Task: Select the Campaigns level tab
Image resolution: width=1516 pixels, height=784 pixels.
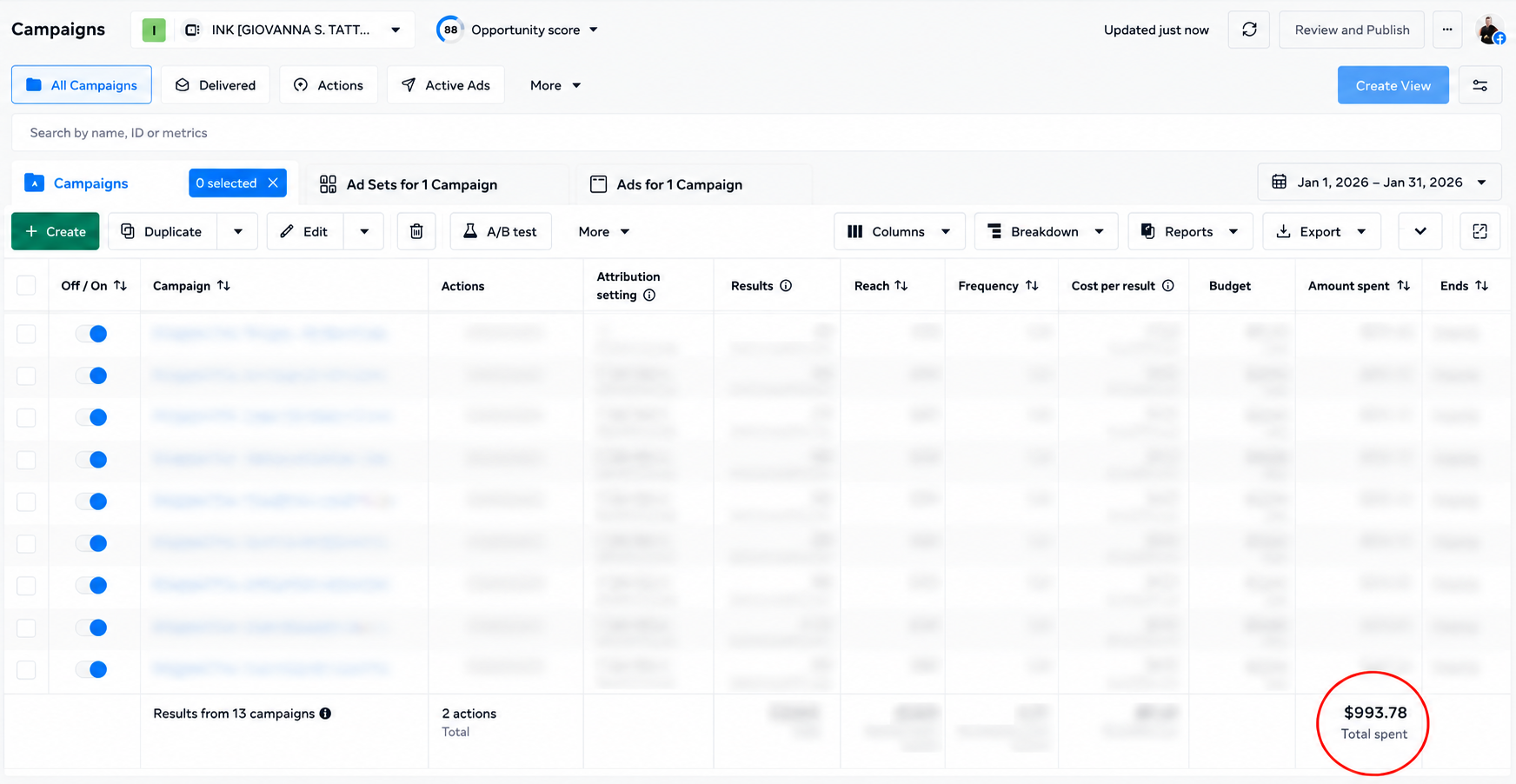Action: (x=90, y=183)
